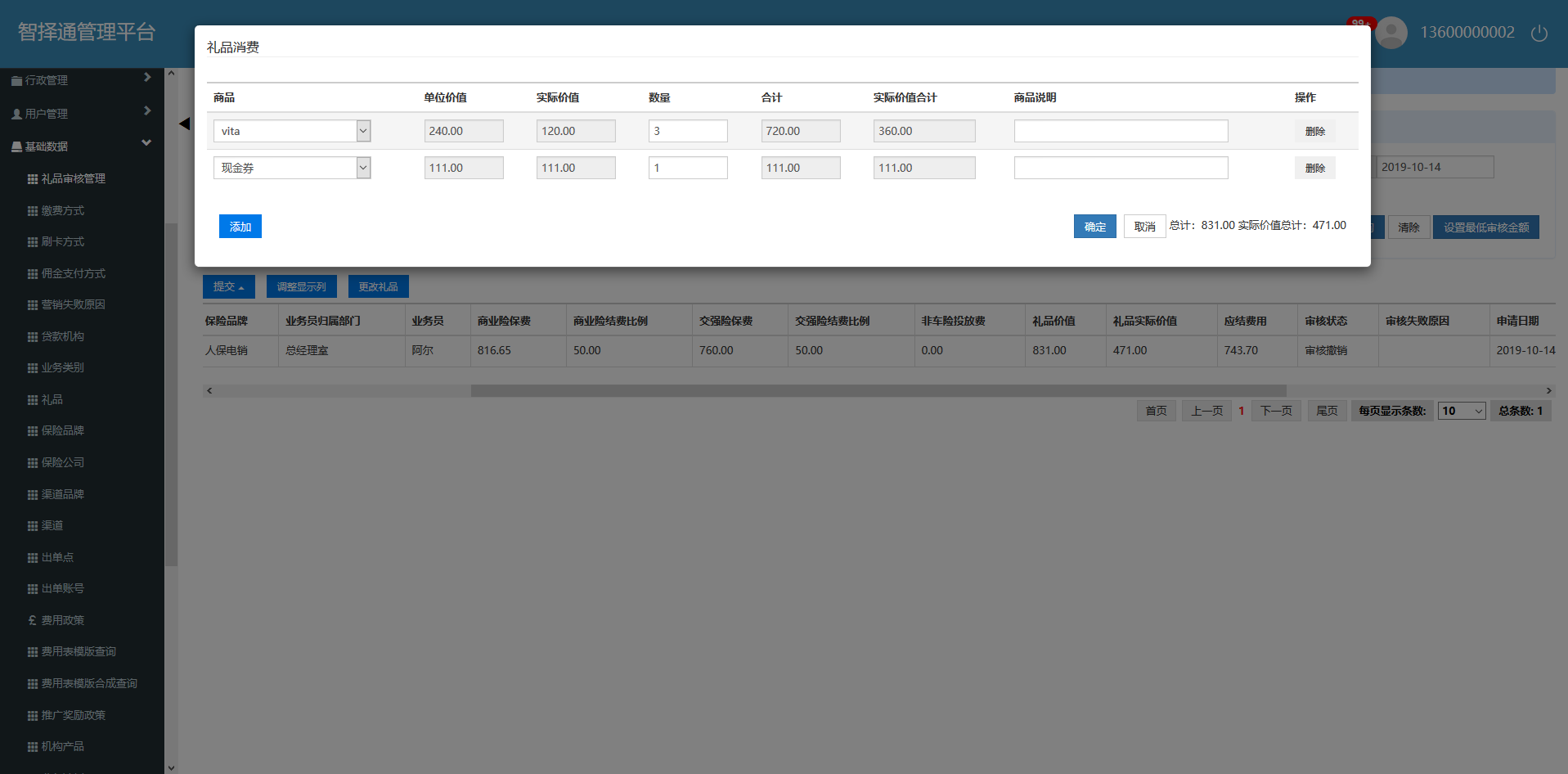Click the 行政管理 folder icon
This screenshot has width=1568, height=774.
(x=16, y=81)
